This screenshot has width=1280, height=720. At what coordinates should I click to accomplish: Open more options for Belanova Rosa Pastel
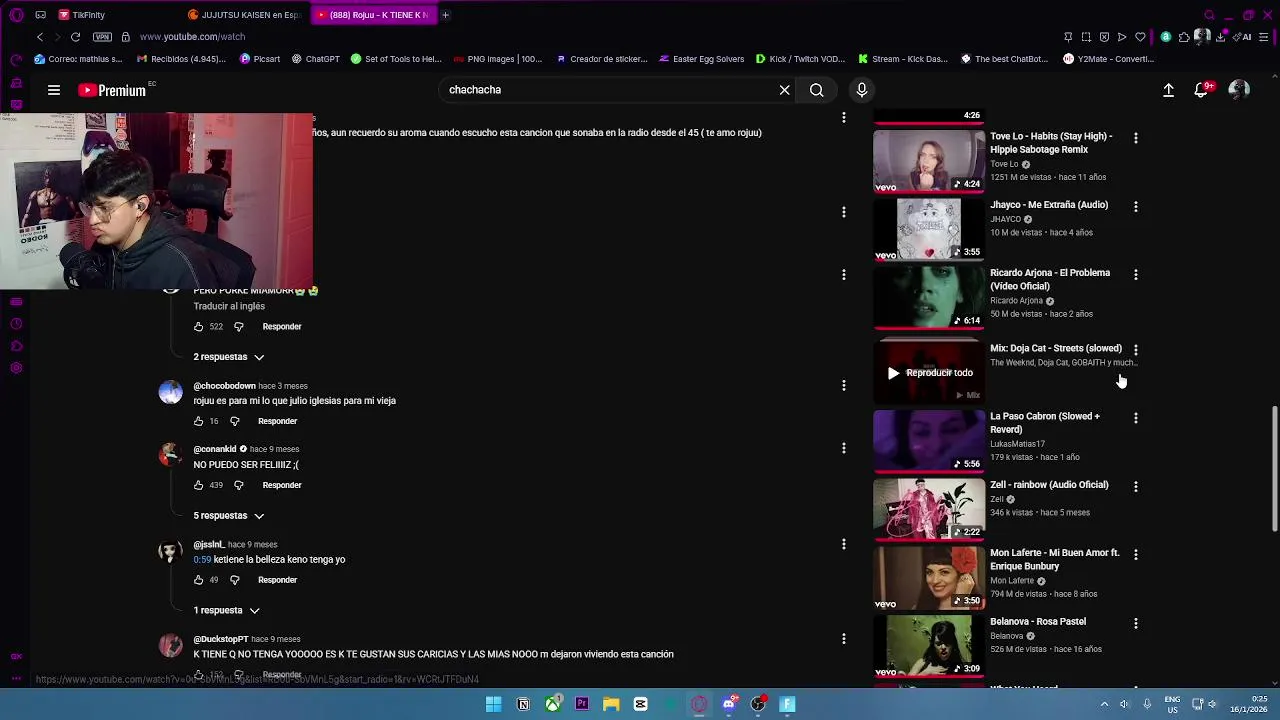click(1135, 623)
